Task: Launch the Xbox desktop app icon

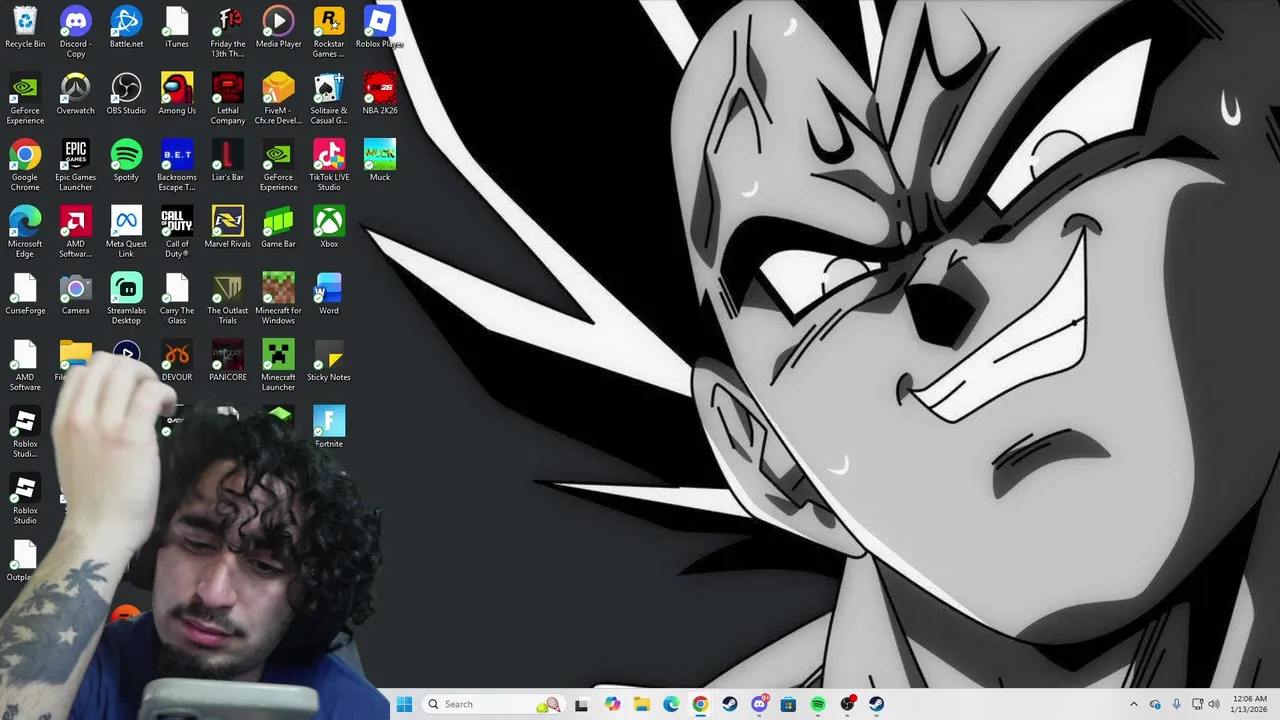Action: coord(329,228)
